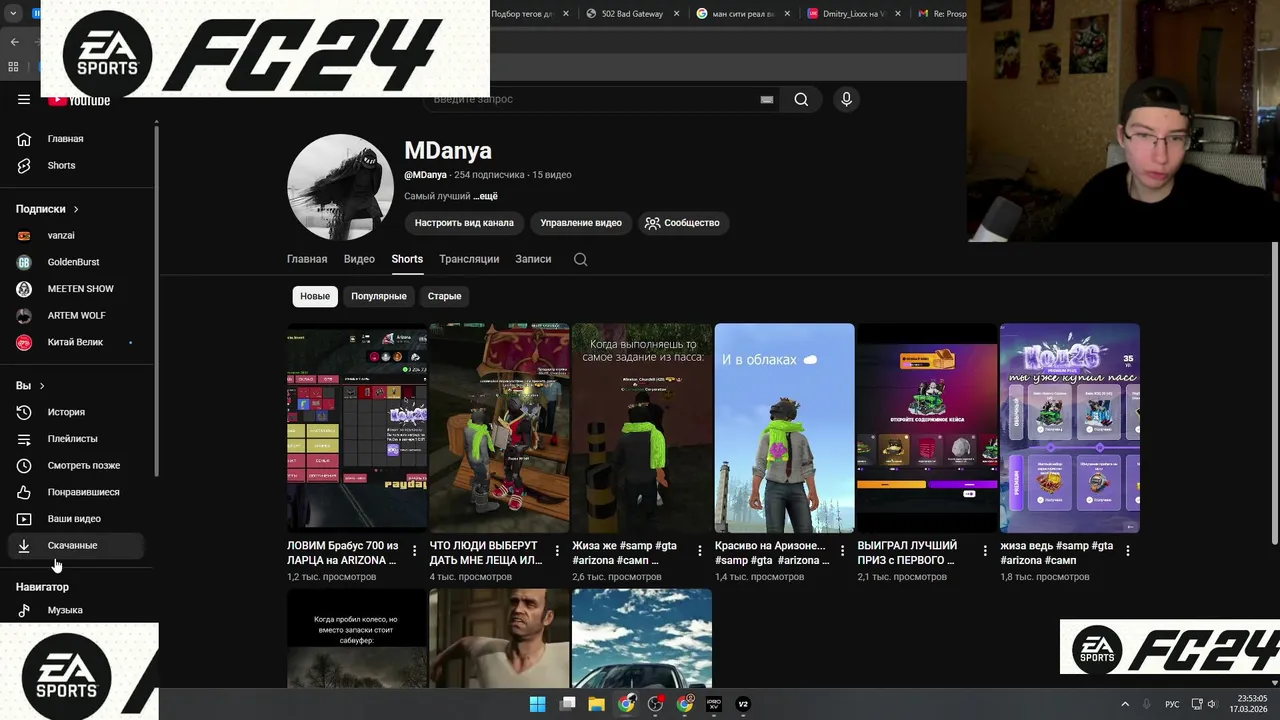
Task: Expand channel description via ...ещё
Action: (x=485, y=196)
